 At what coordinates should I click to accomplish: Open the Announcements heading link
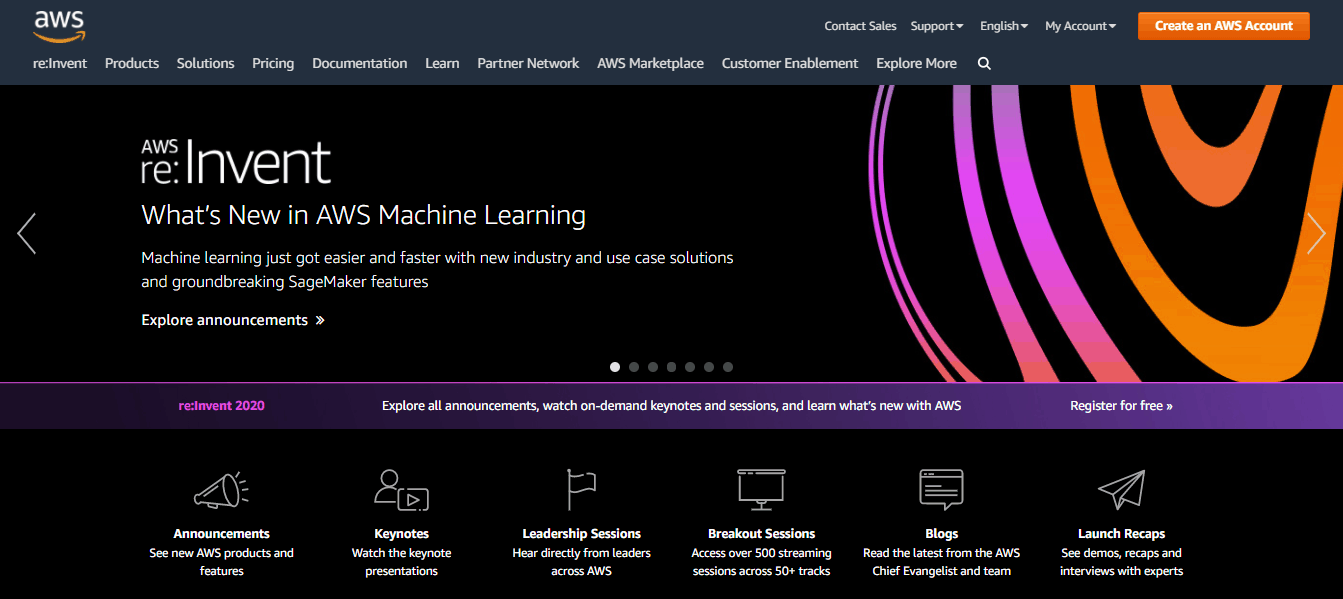point(222,534)
